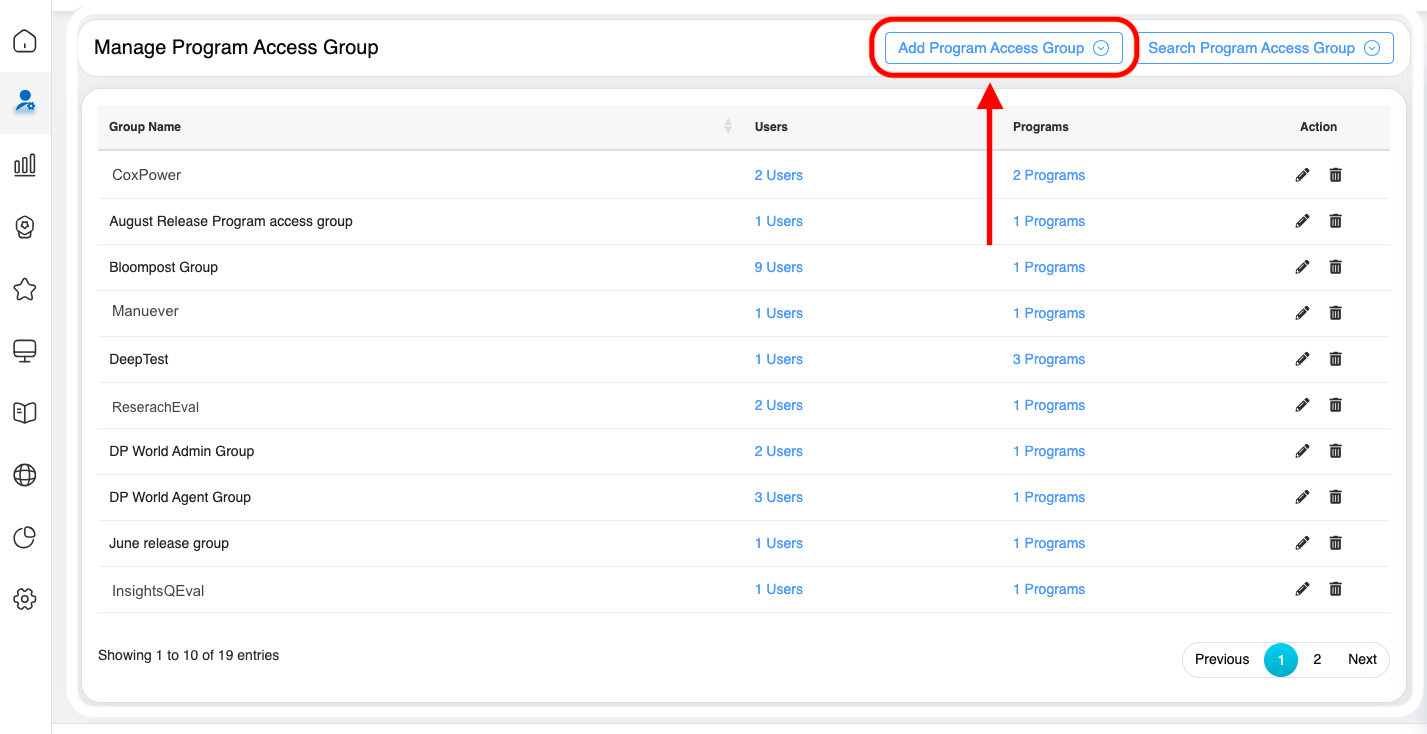Click pencil icon for DeepTest row

click(x=1302, y=359)
